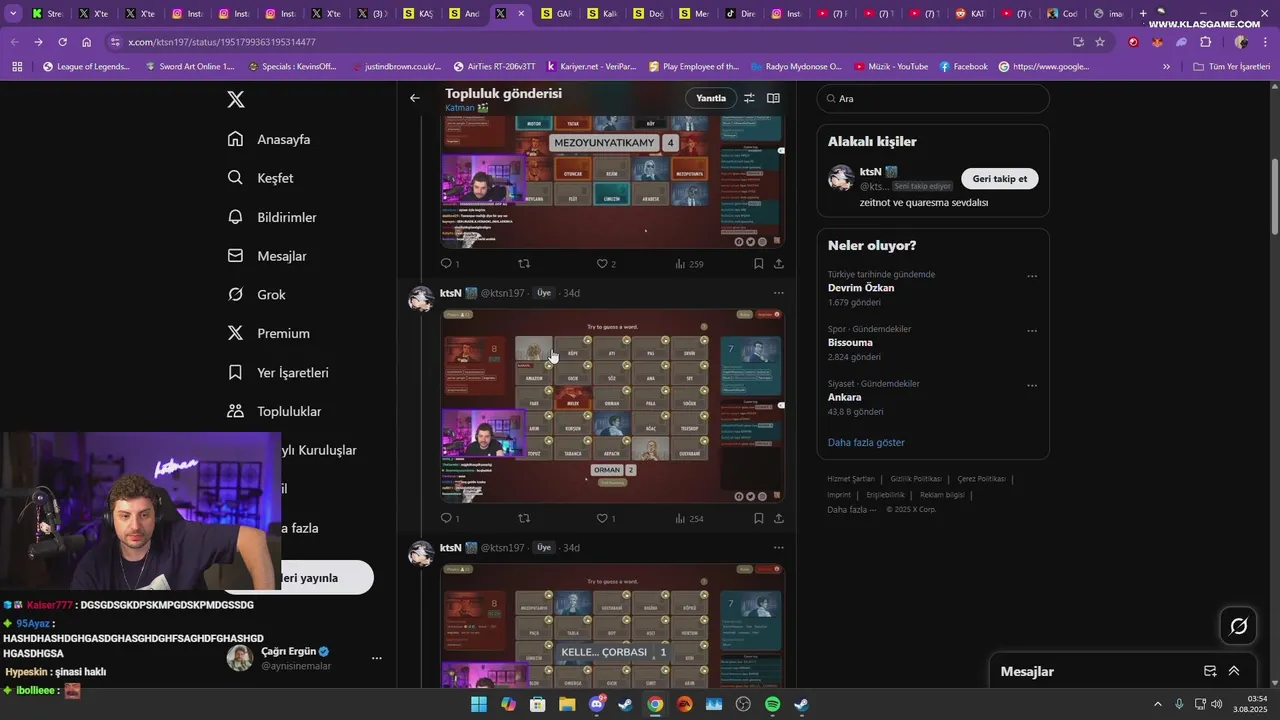Click Gizlilik Politikası footer link

(916, 479)
